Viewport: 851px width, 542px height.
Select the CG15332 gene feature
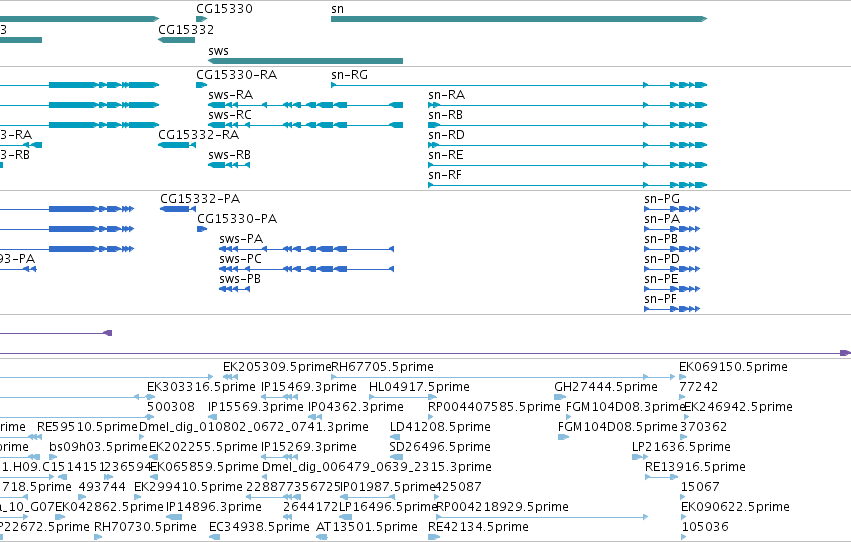[x=176, y=40]
